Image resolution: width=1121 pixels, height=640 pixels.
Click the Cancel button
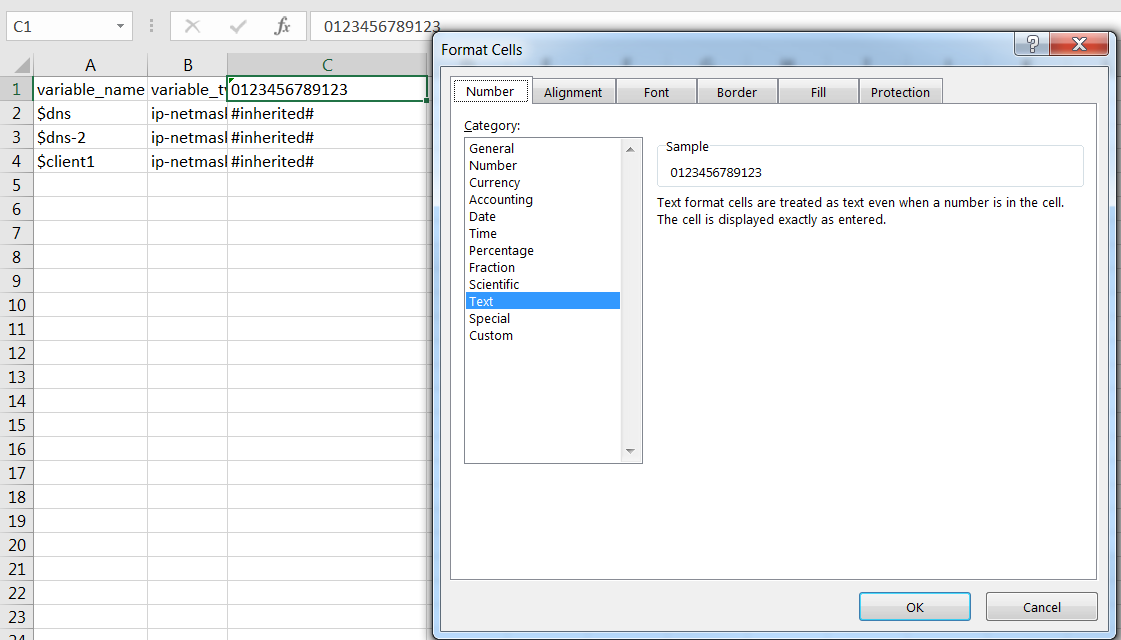point(1041,607)
